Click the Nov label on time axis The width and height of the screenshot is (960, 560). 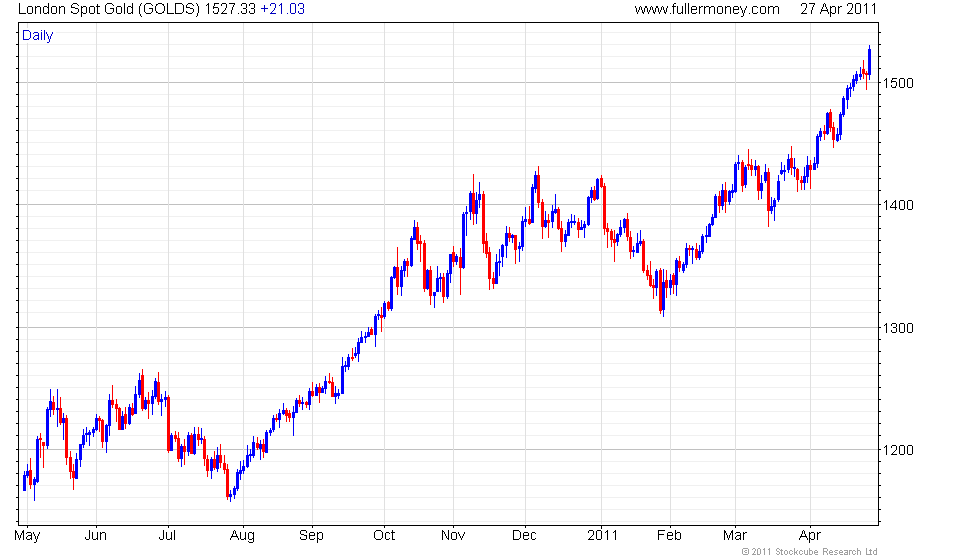pyautogui.click(x=453, y=536)
